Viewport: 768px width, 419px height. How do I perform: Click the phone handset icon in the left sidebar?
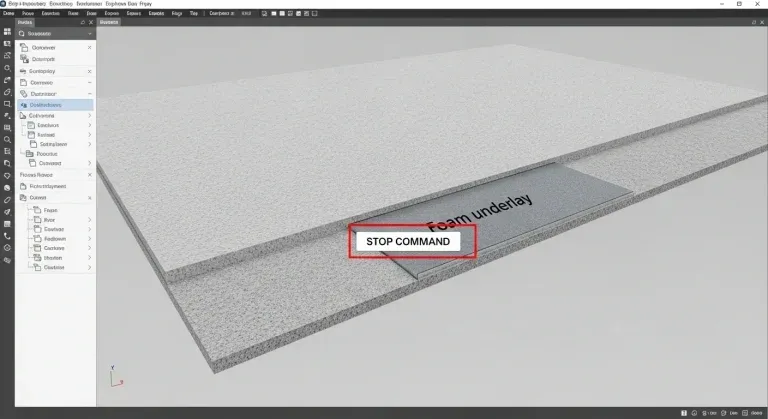tap(7, 236)
